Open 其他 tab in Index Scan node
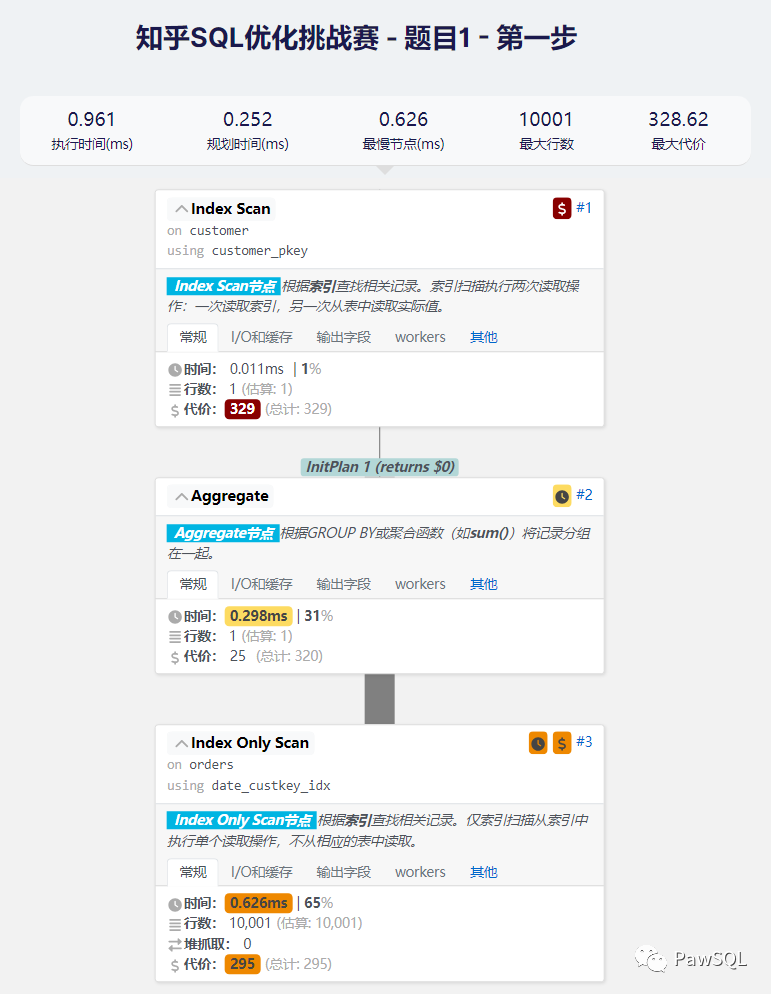The width and height of the screenshot is (771, 994). pos(484,337)
